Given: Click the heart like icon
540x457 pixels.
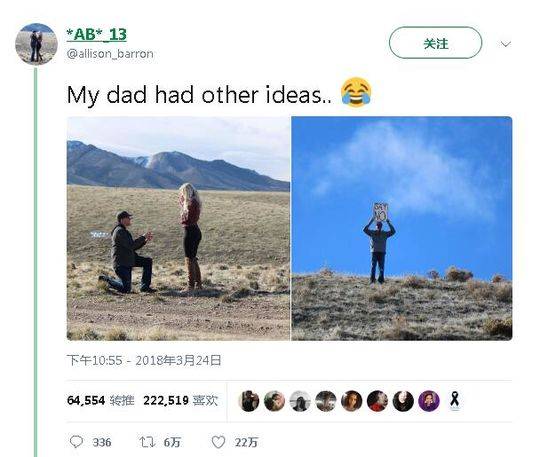Looking at the screenshot, I should pos(218,442).
